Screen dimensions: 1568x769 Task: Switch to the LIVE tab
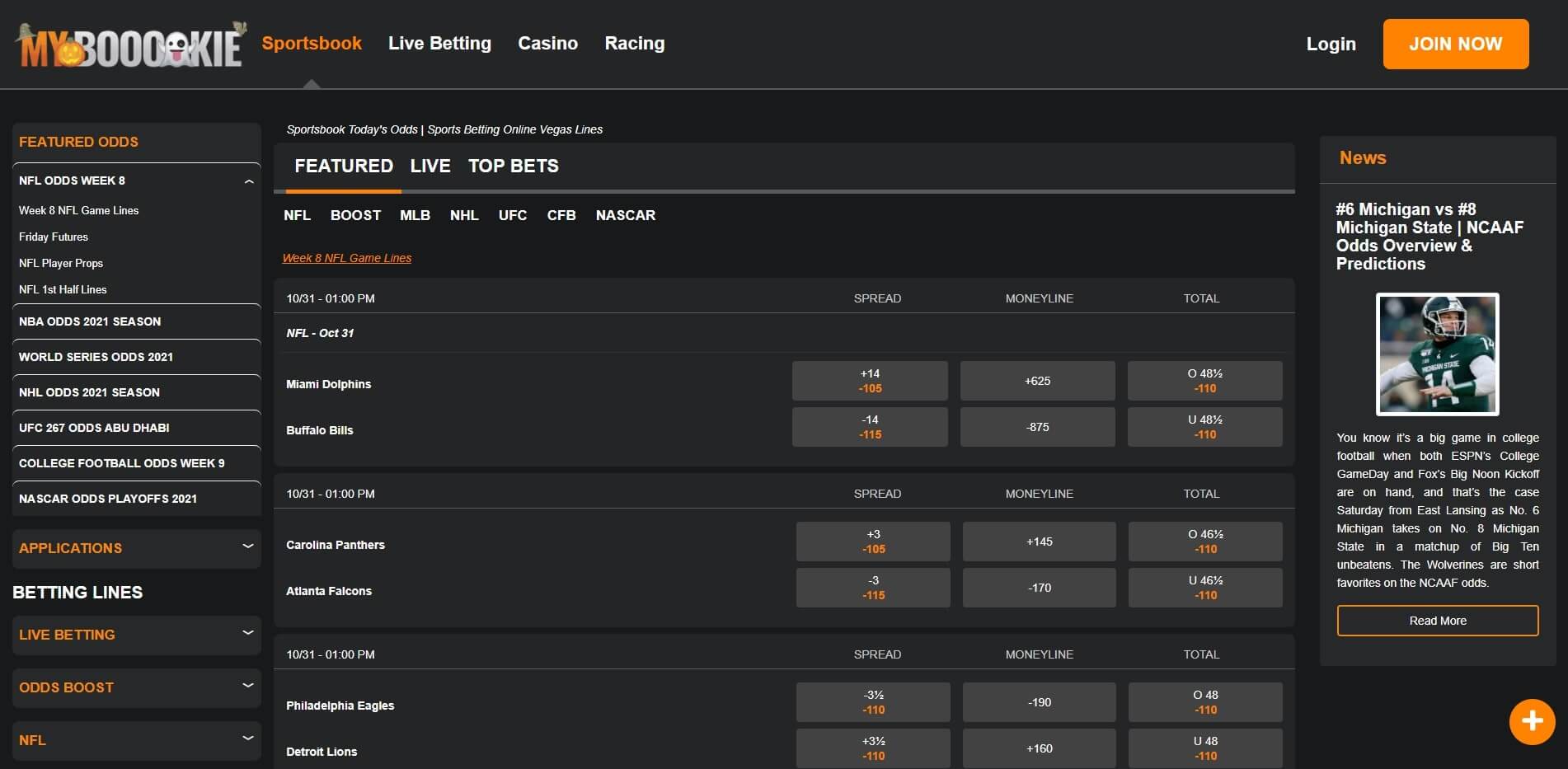click(430, 166)
